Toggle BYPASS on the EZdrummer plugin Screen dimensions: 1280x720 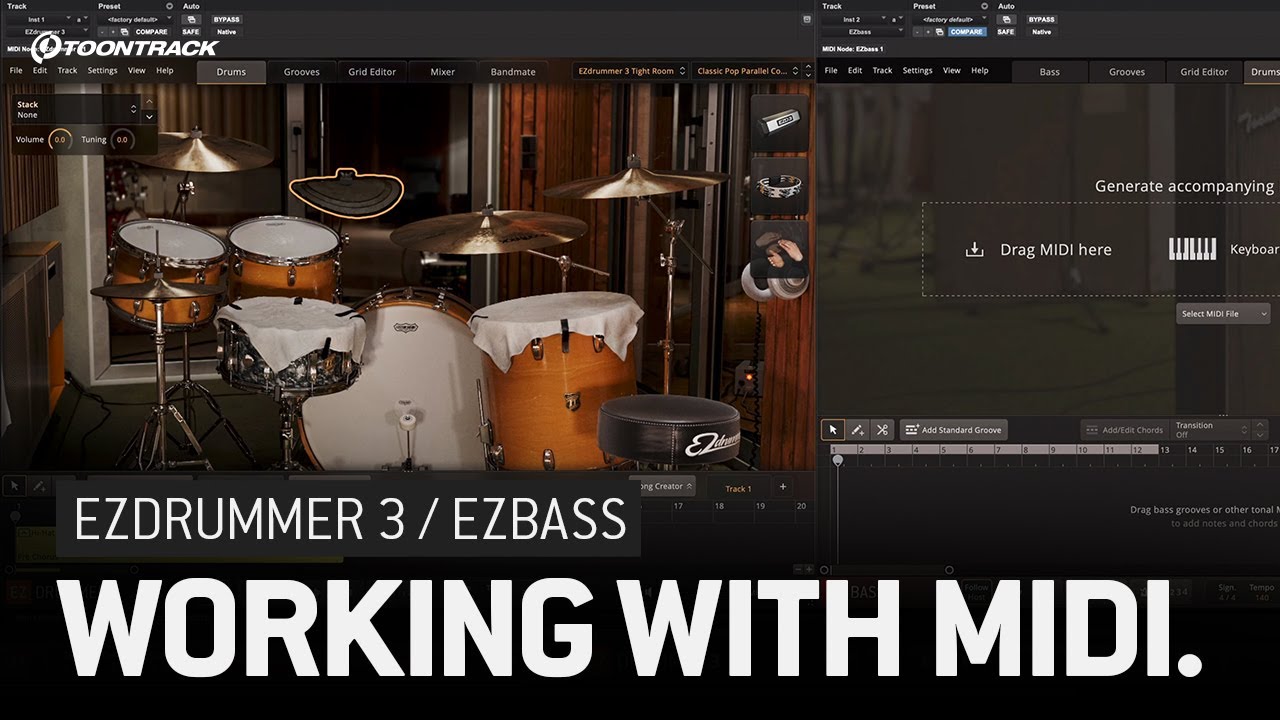pos(227,19)
